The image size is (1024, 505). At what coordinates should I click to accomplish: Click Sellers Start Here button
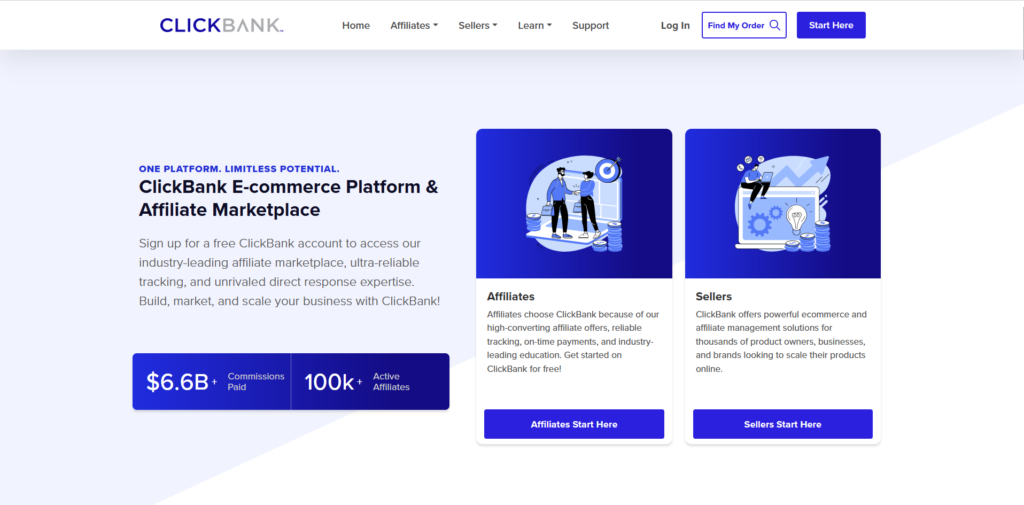coord(782,424)
